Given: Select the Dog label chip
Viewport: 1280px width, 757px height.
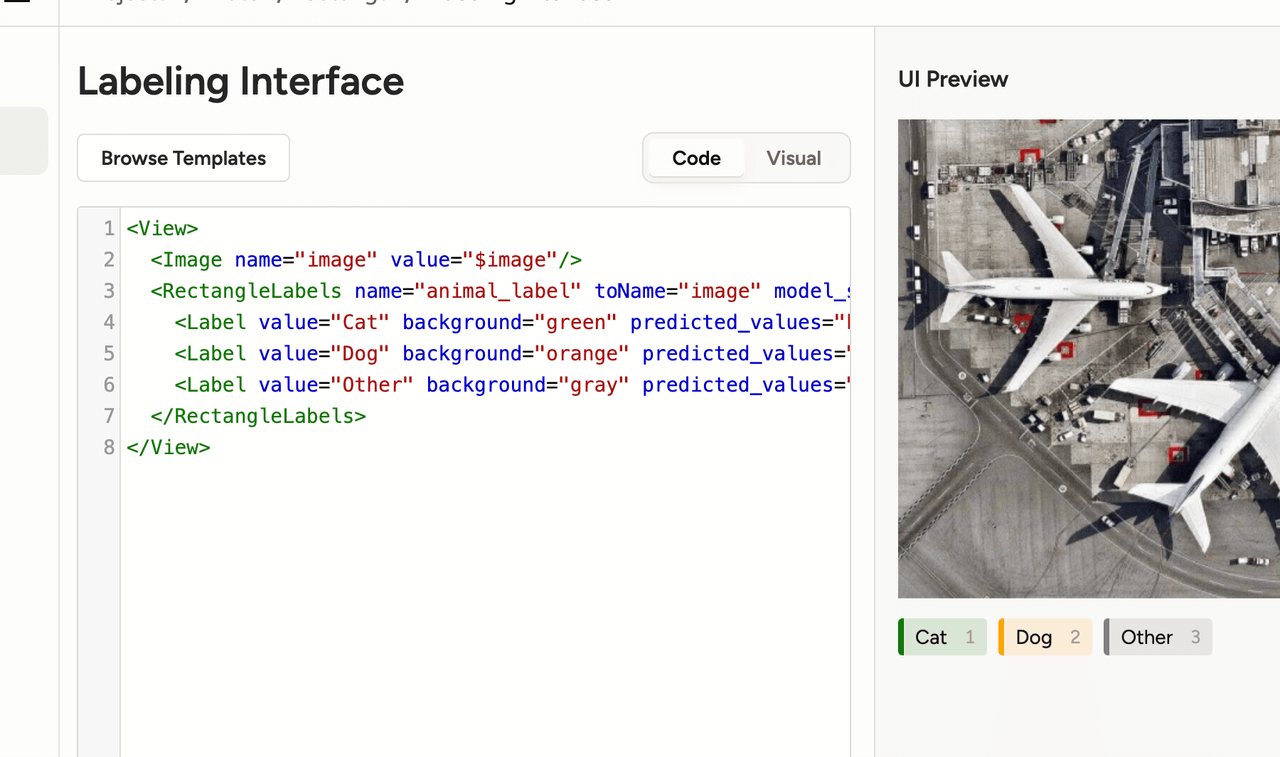Looking at the screenshot, I should (x=1045, y=637).
